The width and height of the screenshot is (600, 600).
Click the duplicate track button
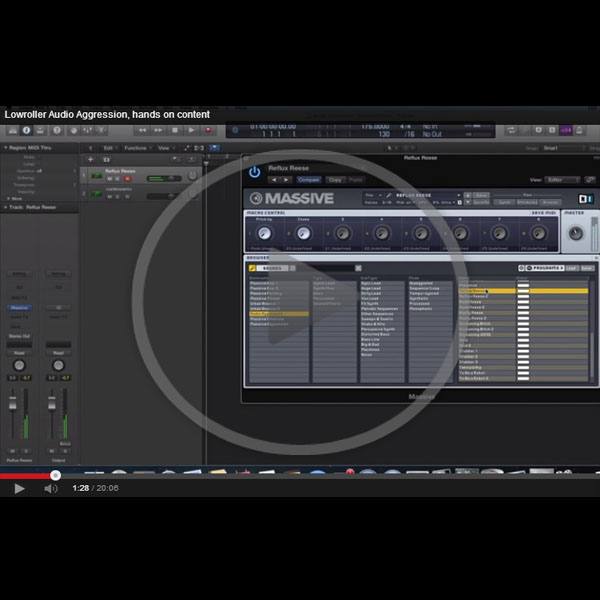click(x=106, y=160)
